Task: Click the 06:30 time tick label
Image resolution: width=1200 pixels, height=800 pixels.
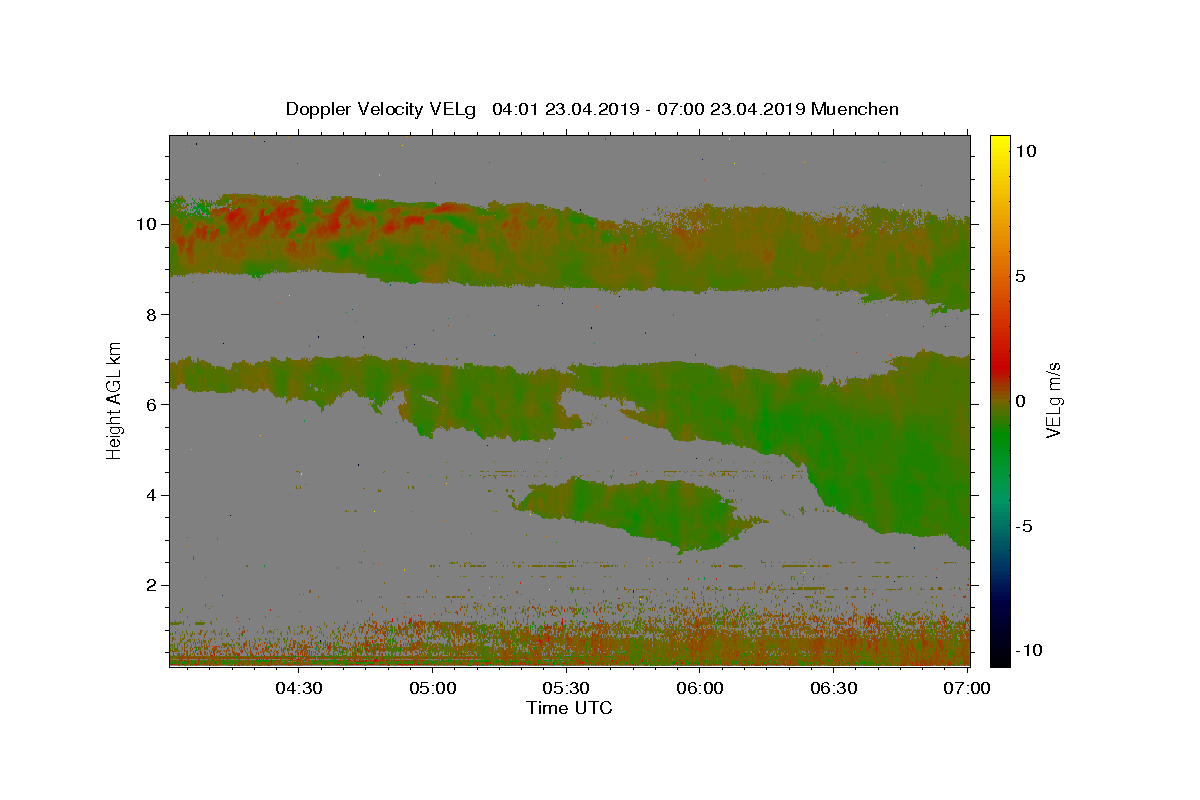Action: pos(834,688)
